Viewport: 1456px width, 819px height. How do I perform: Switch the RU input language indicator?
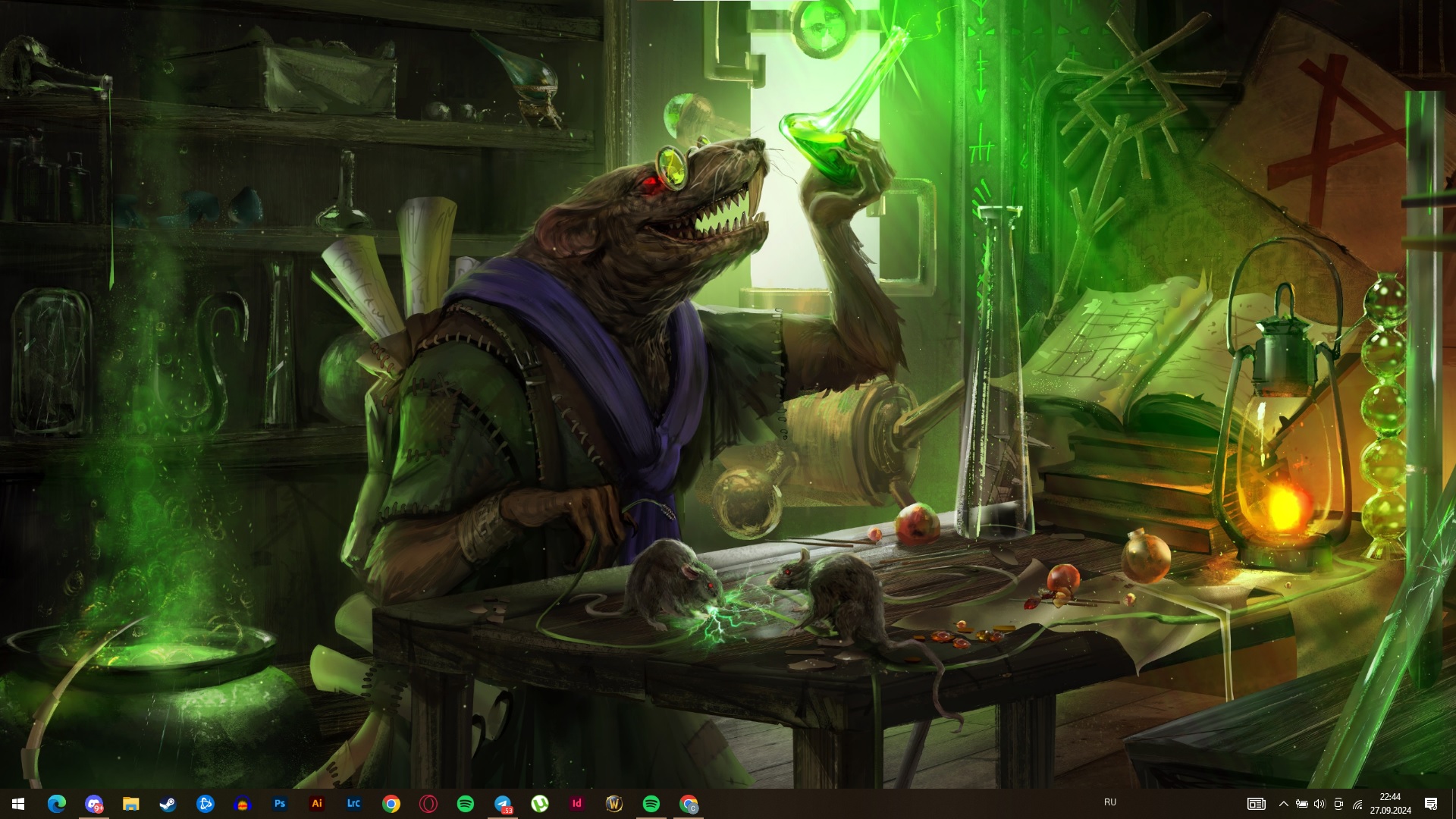point(1110,802)
